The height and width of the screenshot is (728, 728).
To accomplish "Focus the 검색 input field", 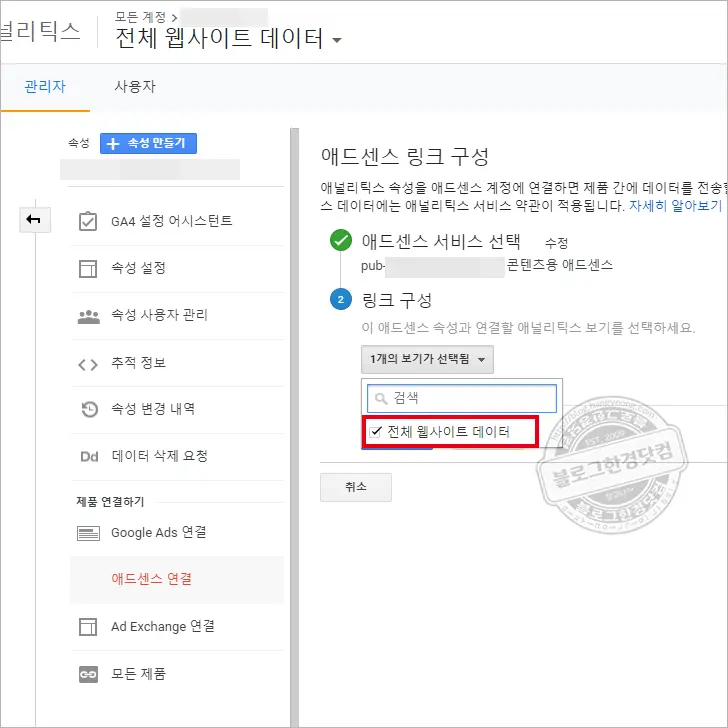I will [462, 398].
